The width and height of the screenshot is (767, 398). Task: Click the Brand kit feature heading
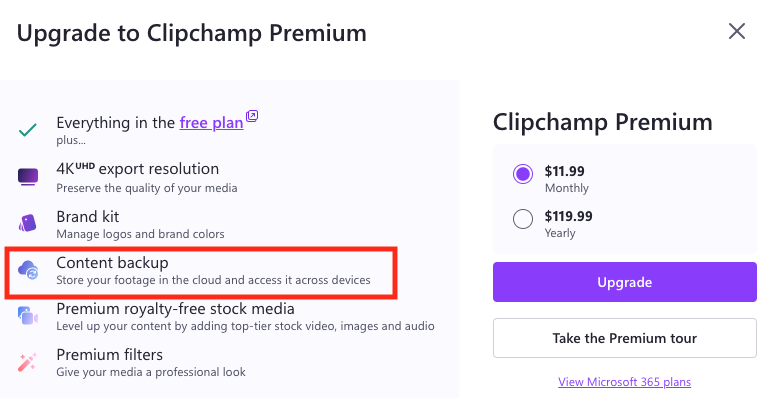[88, 217]
